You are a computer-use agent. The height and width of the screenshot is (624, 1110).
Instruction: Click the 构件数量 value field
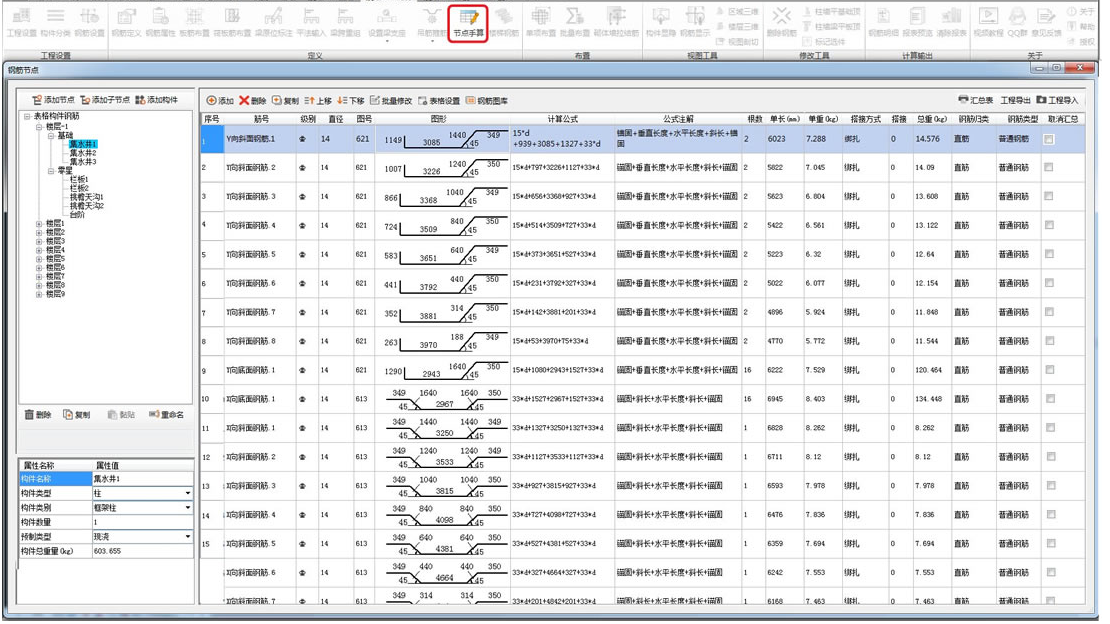pos(140,523)
